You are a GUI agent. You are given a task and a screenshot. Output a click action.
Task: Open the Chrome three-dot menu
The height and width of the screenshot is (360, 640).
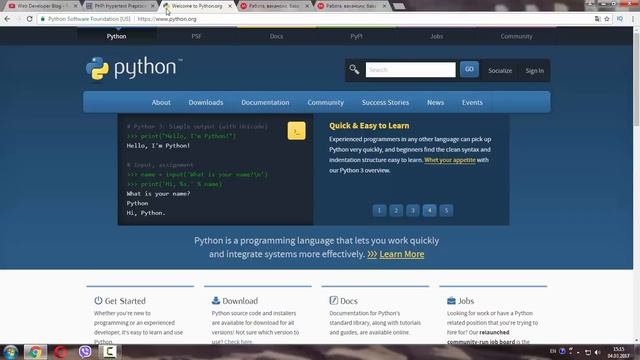(x=633, y=19)
